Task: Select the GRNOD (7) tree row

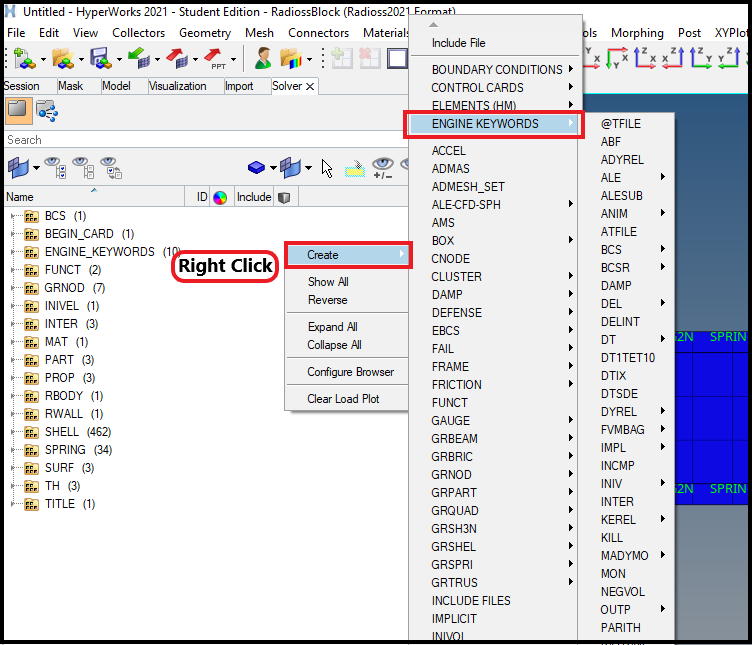Action: 75,288
